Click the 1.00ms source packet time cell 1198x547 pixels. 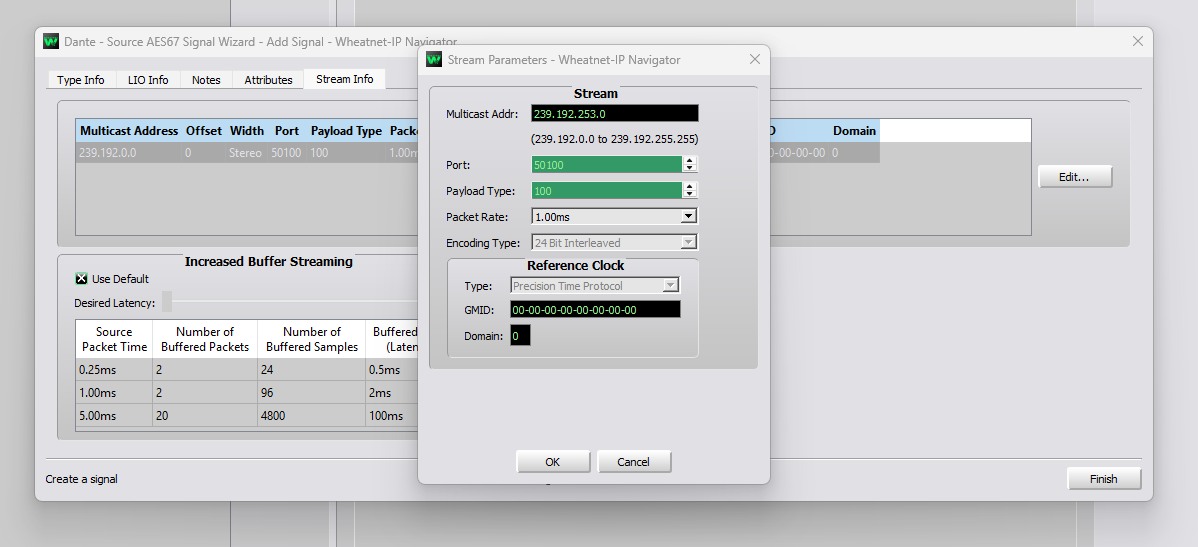point(115,393)
